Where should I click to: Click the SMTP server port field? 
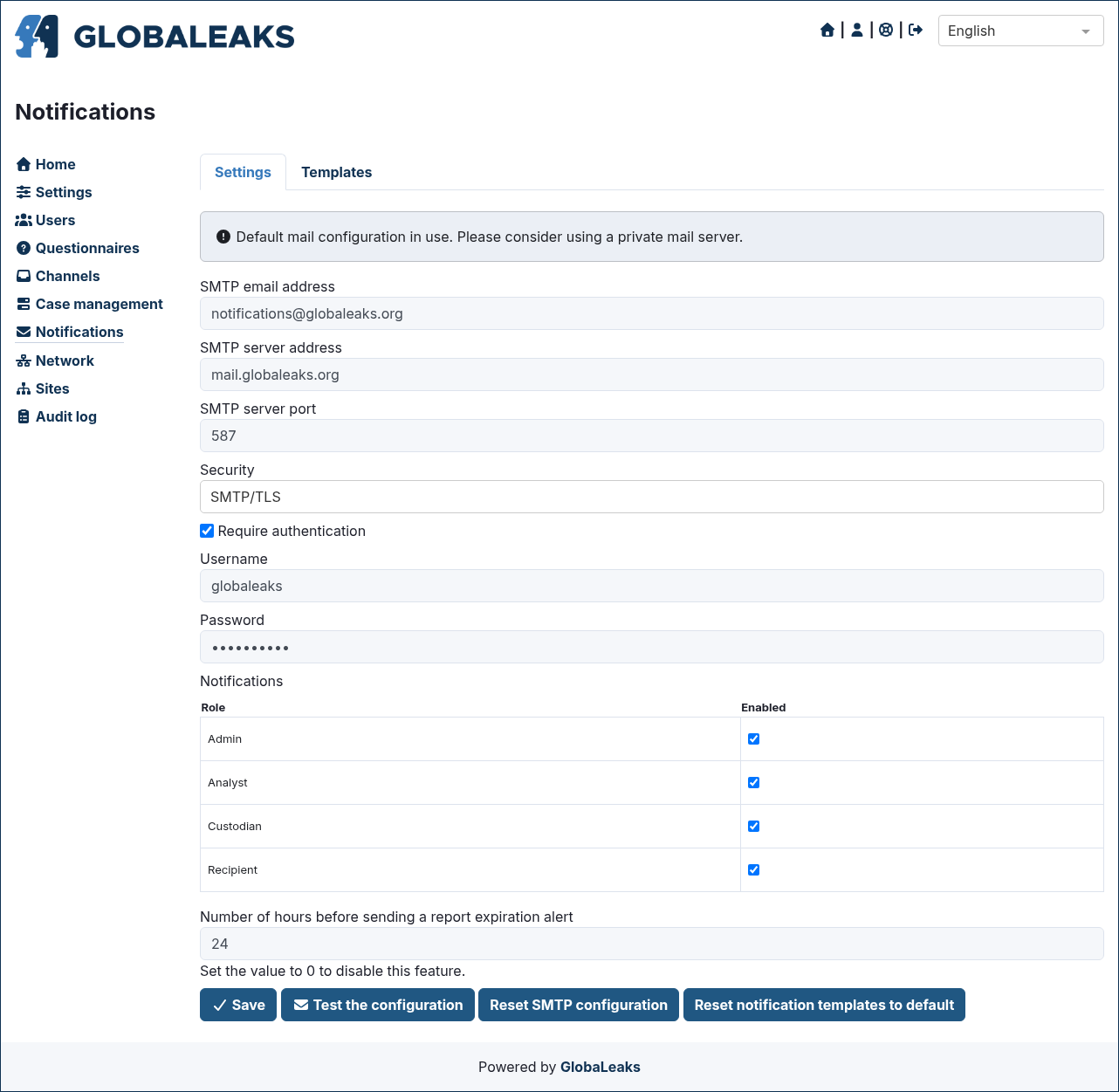coord(652,436)
